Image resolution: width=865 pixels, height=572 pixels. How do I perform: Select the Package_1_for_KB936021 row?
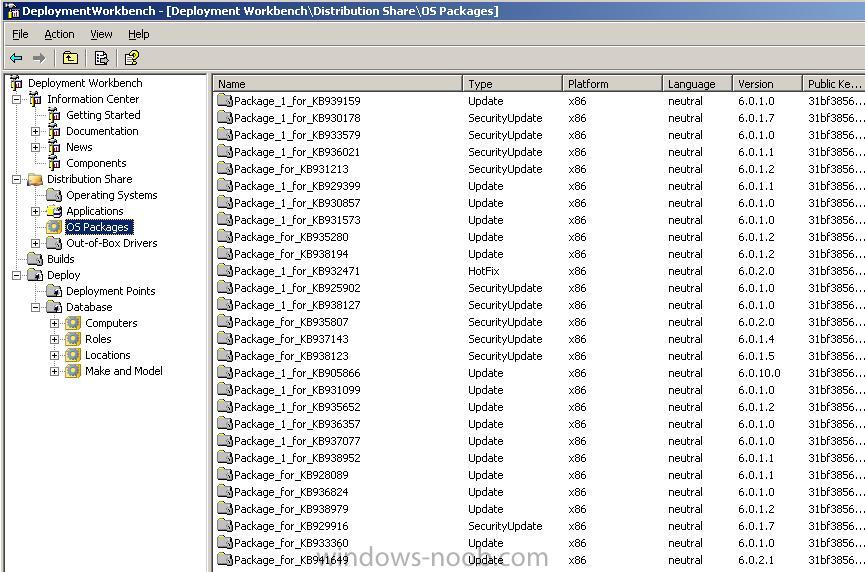tap(541, 152)
